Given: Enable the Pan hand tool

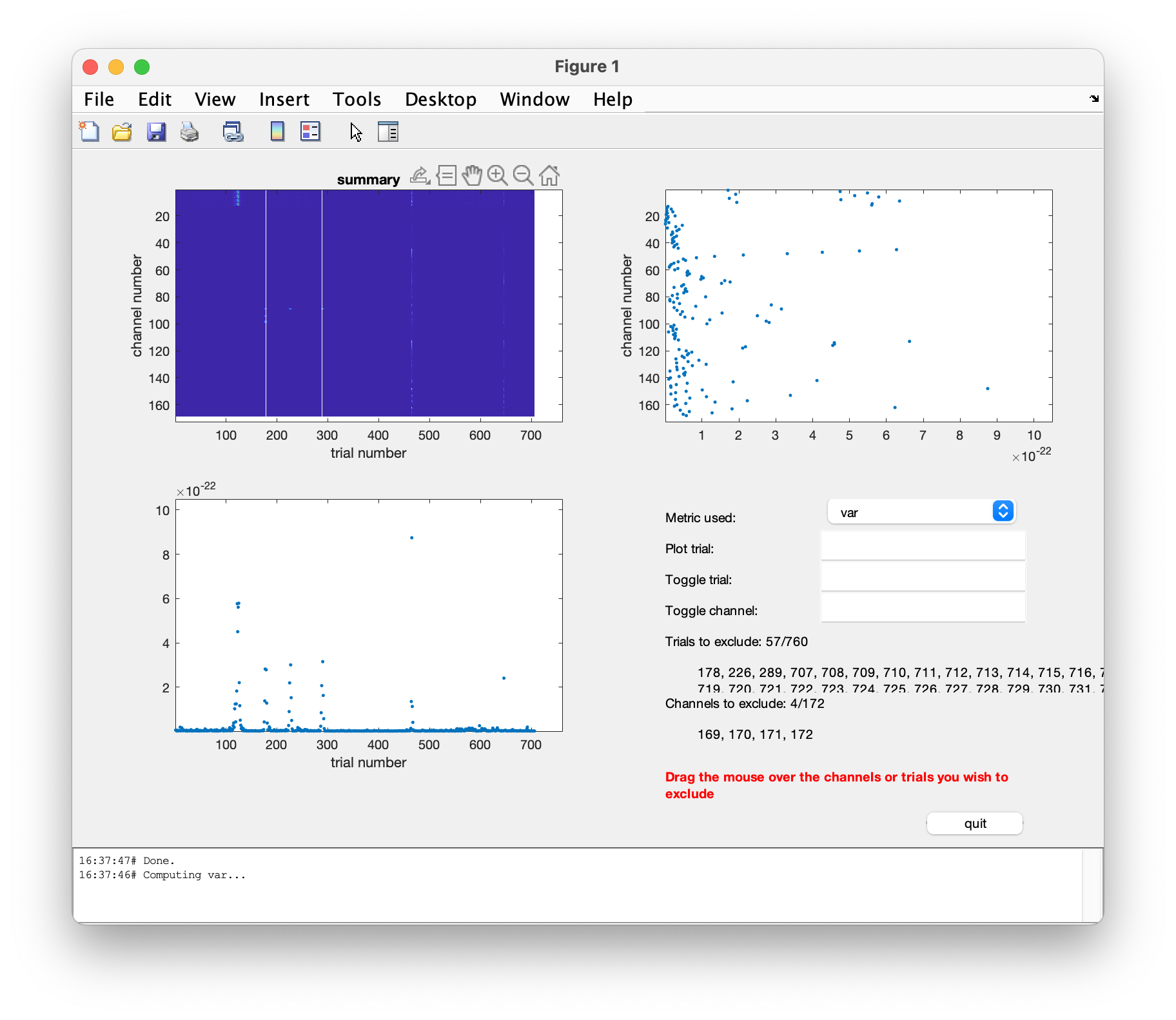Looking at the screenshot, I should tap(472, 175).
